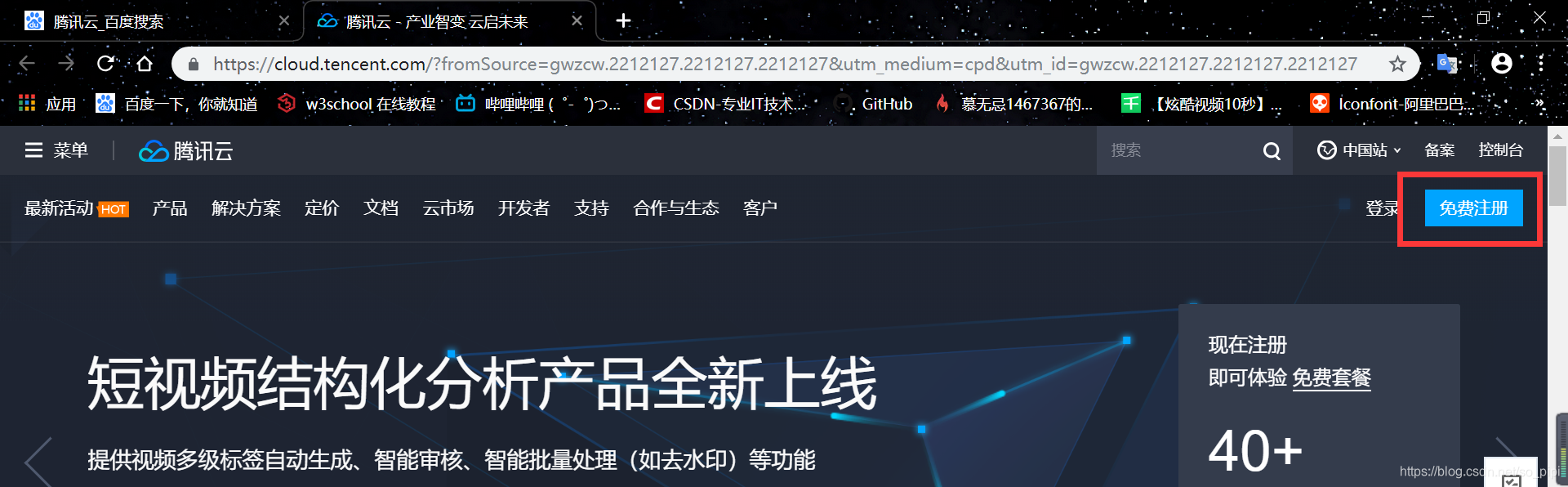Open the Chrome three-dot menu

[x=1540, y=64]
